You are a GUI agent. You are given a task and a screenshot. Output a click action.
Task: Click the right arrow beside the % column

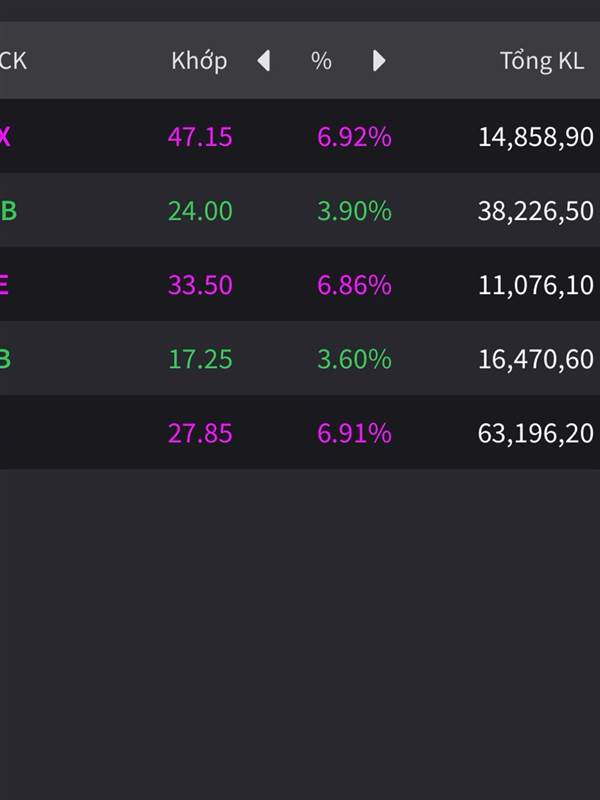tap(379, 61)
